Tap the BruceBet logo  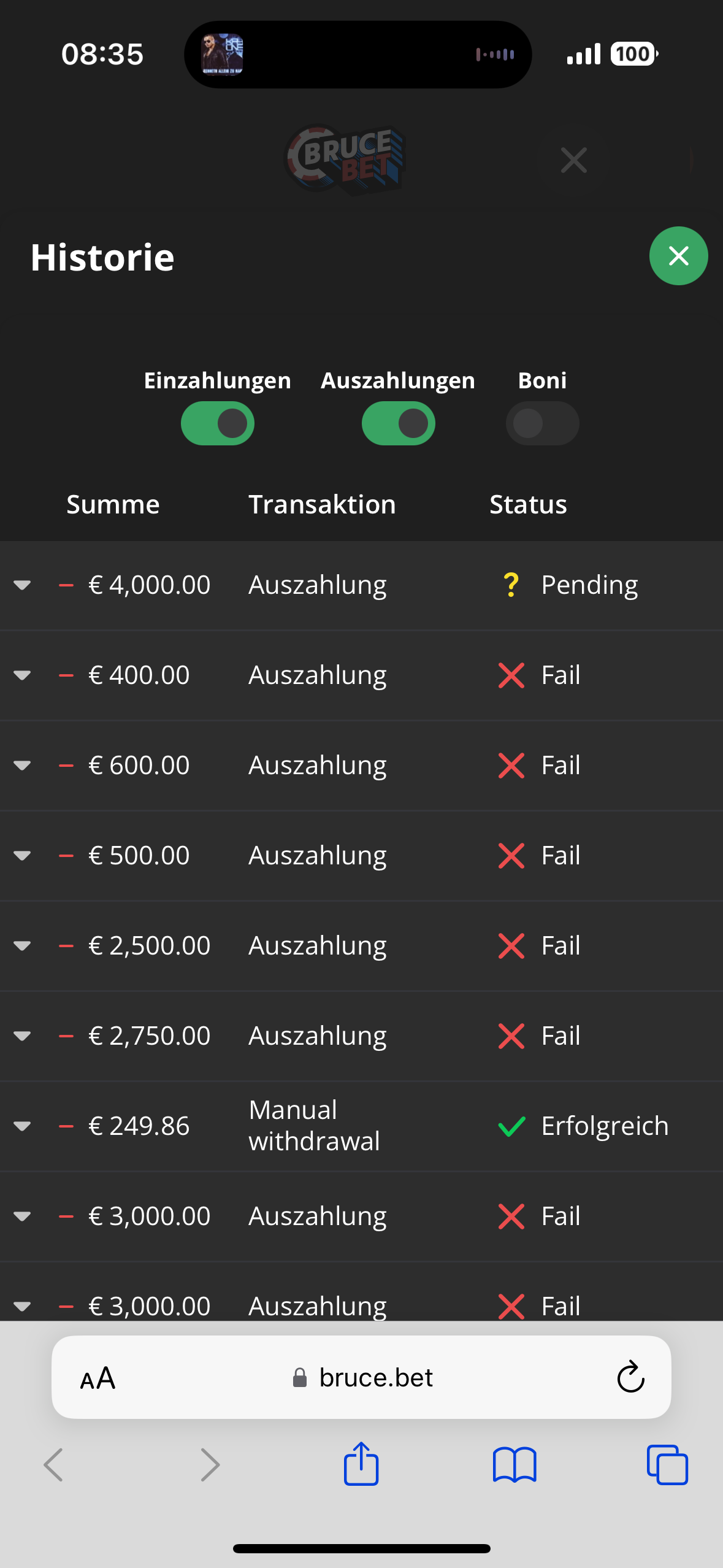(345, 159)
